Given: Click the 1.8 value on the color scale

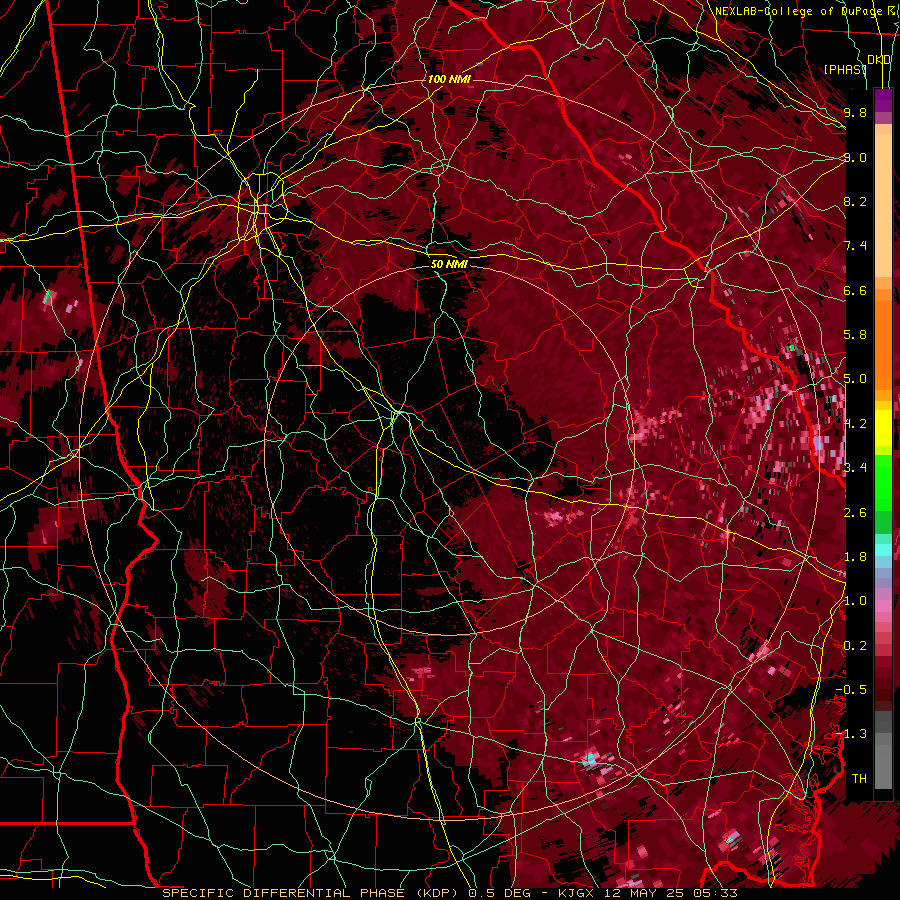Looking at the screenshot, I should [x=855, y=557].
